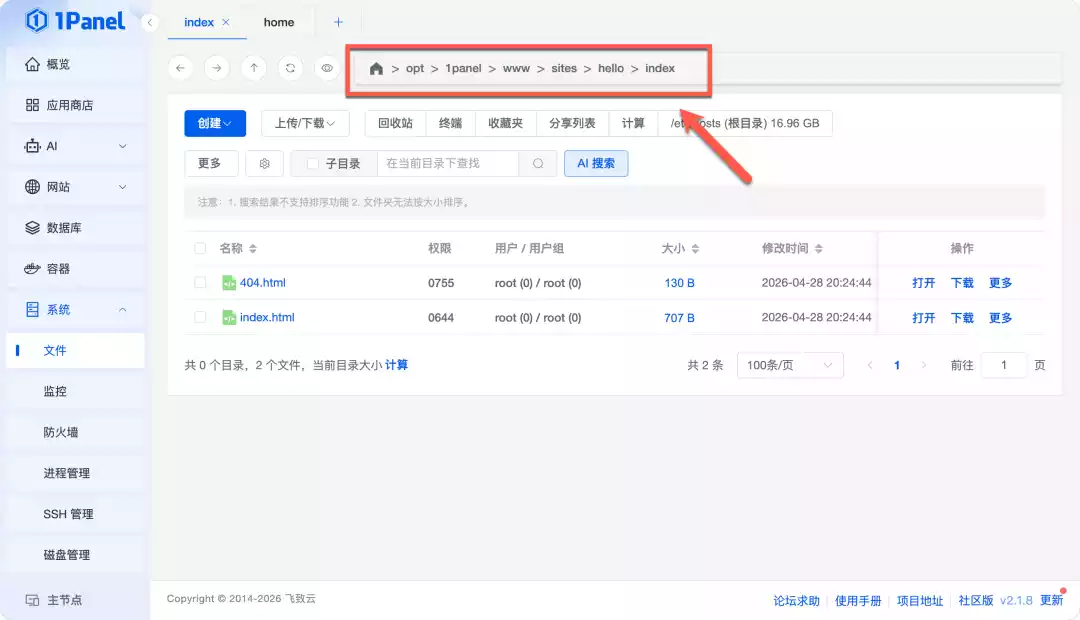The width and height of the screenshot is (1080, 620).
Task: Navigate back with left arrow
Action: point(180,68)
